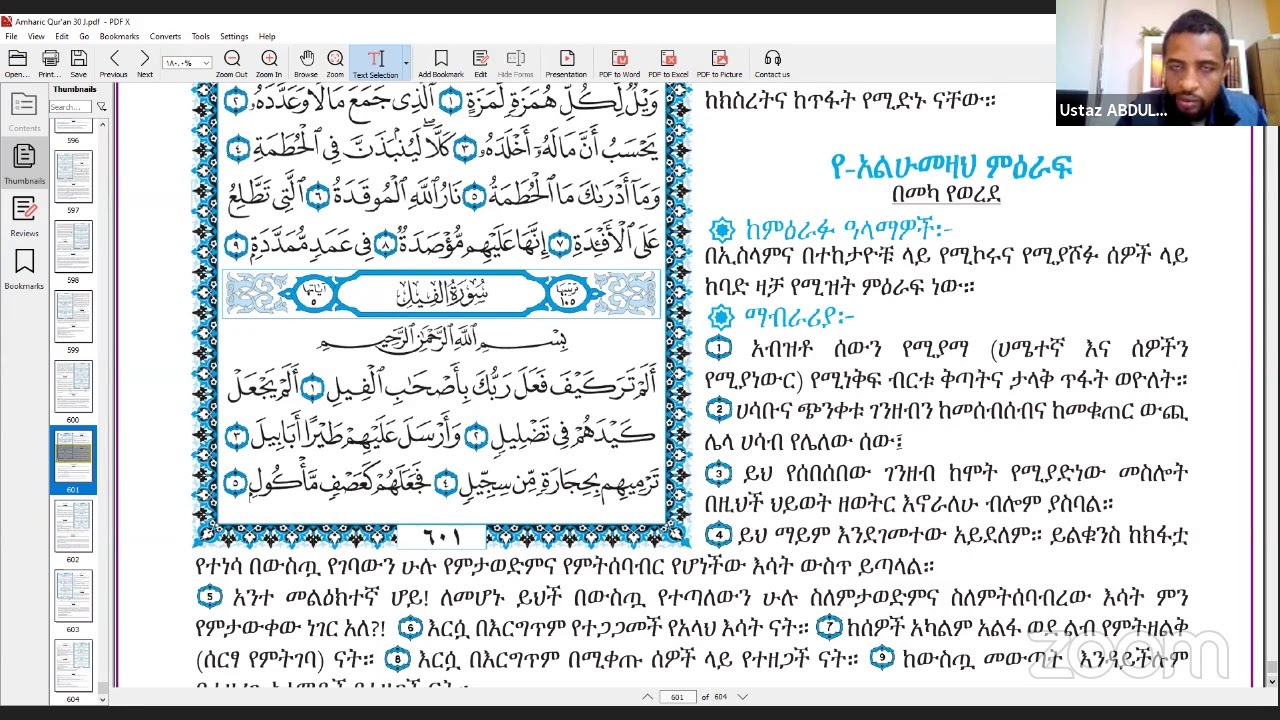Select page 602 thumbnail
This screenshot has width=1280, height=720.
click(x=73, y=527)
